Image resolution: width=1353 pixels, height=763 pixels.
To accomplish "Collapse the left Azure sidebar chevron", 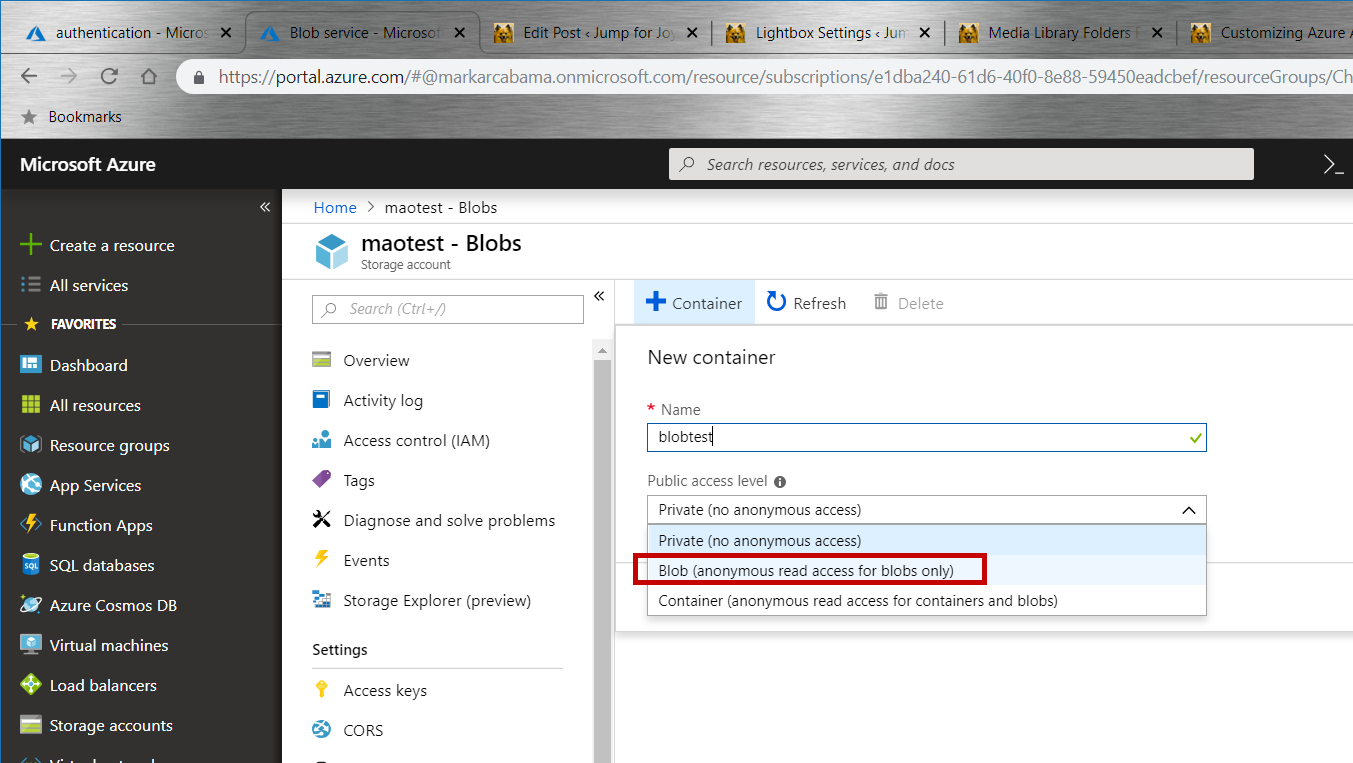I will click(265, 207).
